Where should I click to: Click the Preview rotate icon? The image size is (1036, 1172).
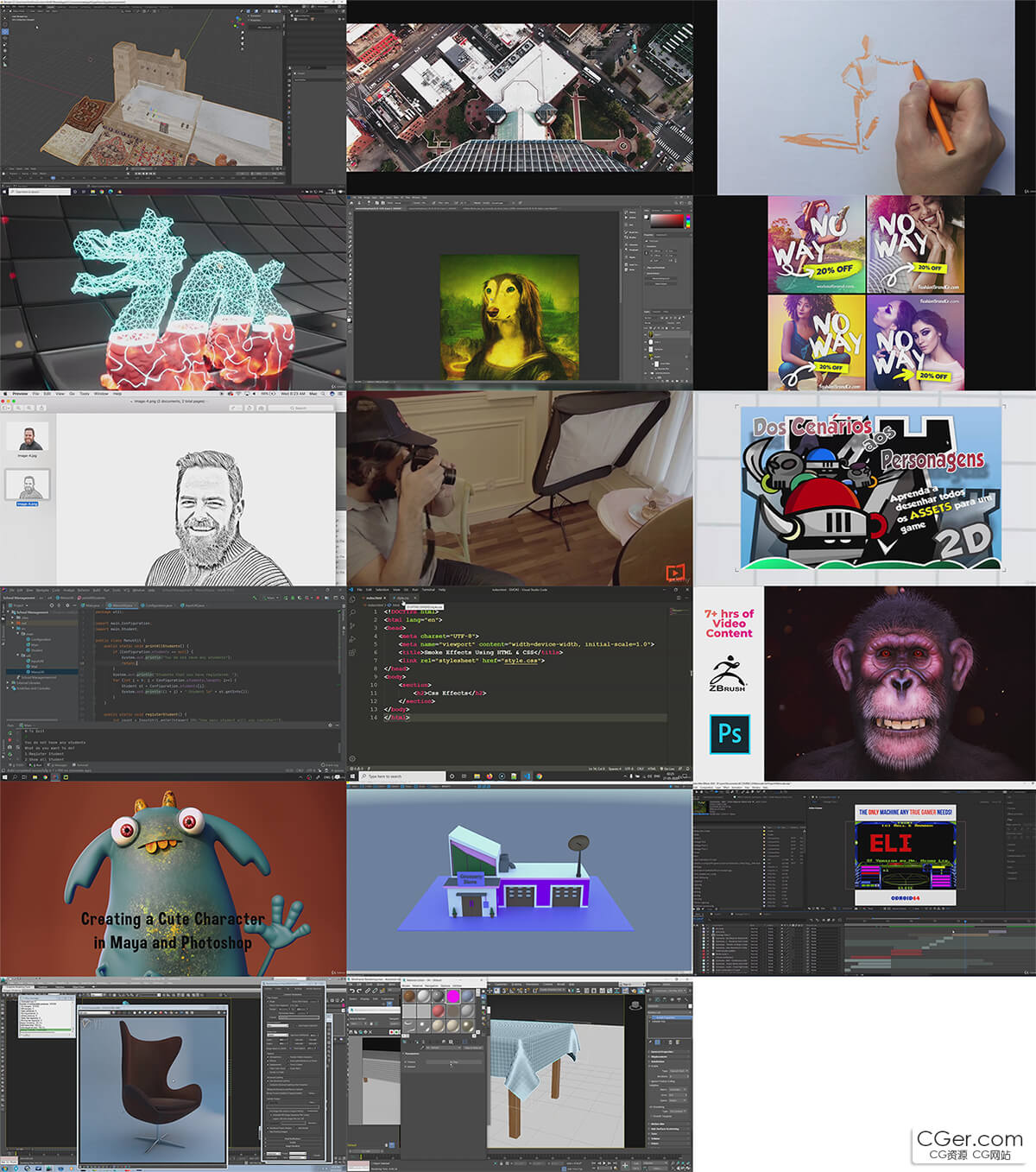(250, 408)
